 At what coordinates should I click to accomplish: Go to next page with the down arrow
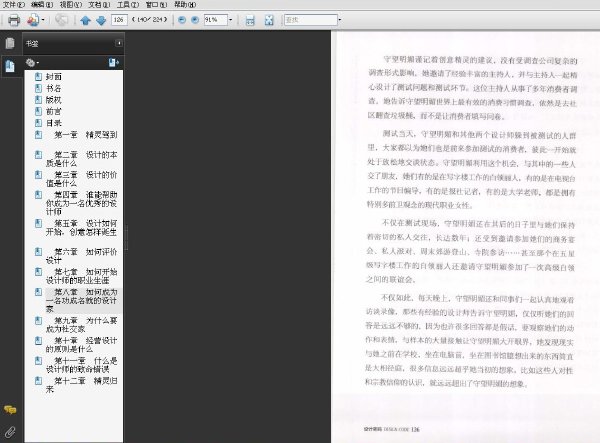101,20
